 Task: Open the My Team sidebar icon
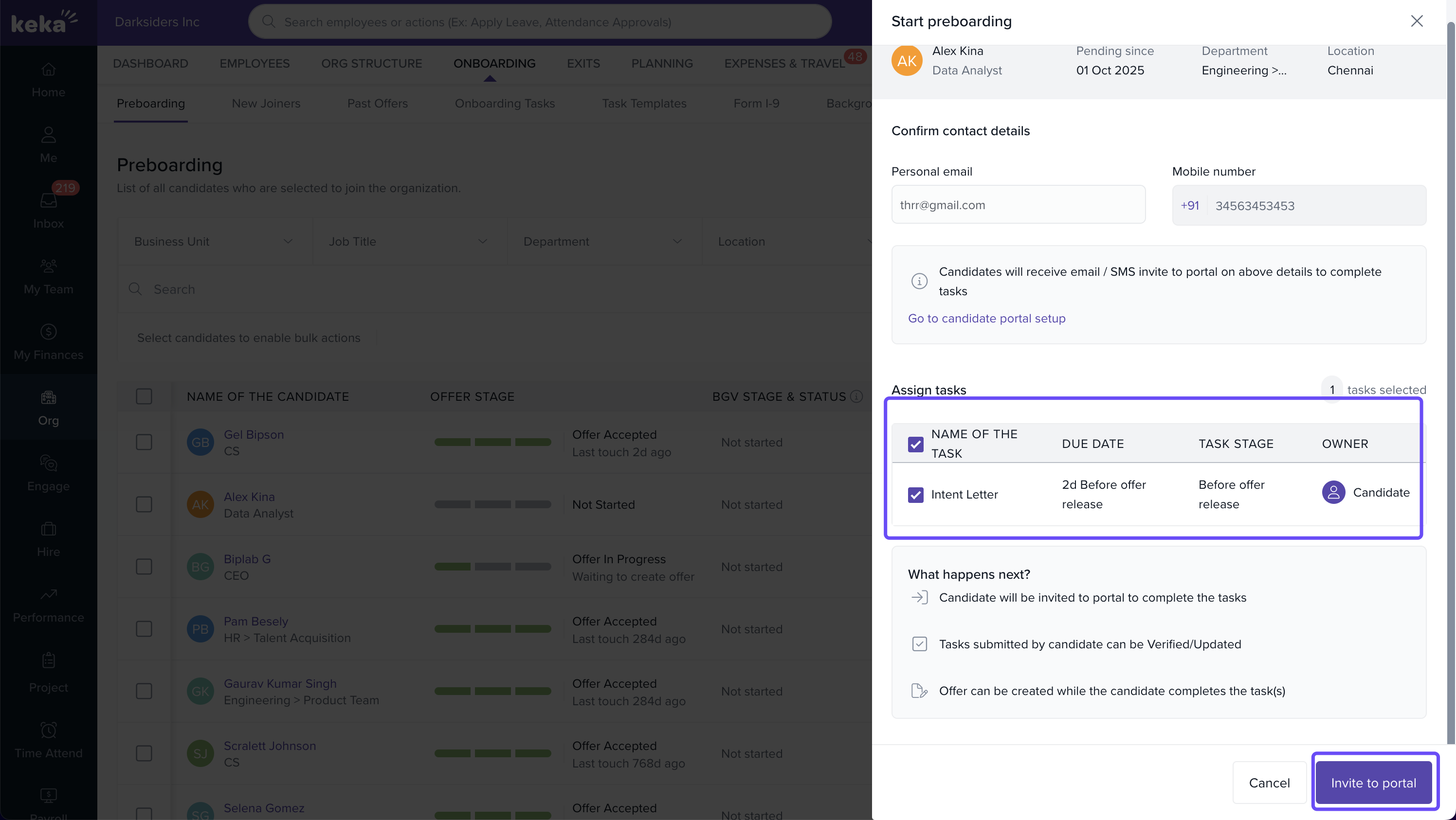(48, 267)
